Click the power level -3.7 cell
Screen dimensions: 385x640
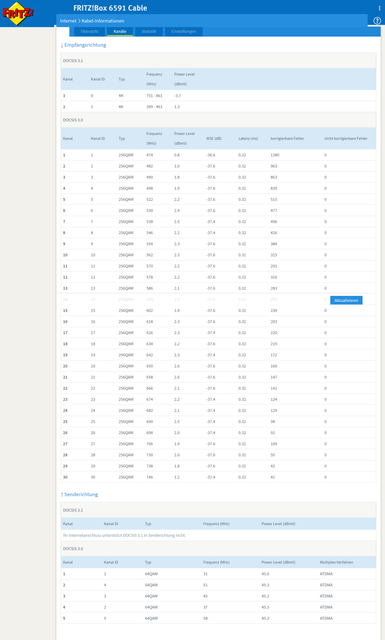[177, 96]
